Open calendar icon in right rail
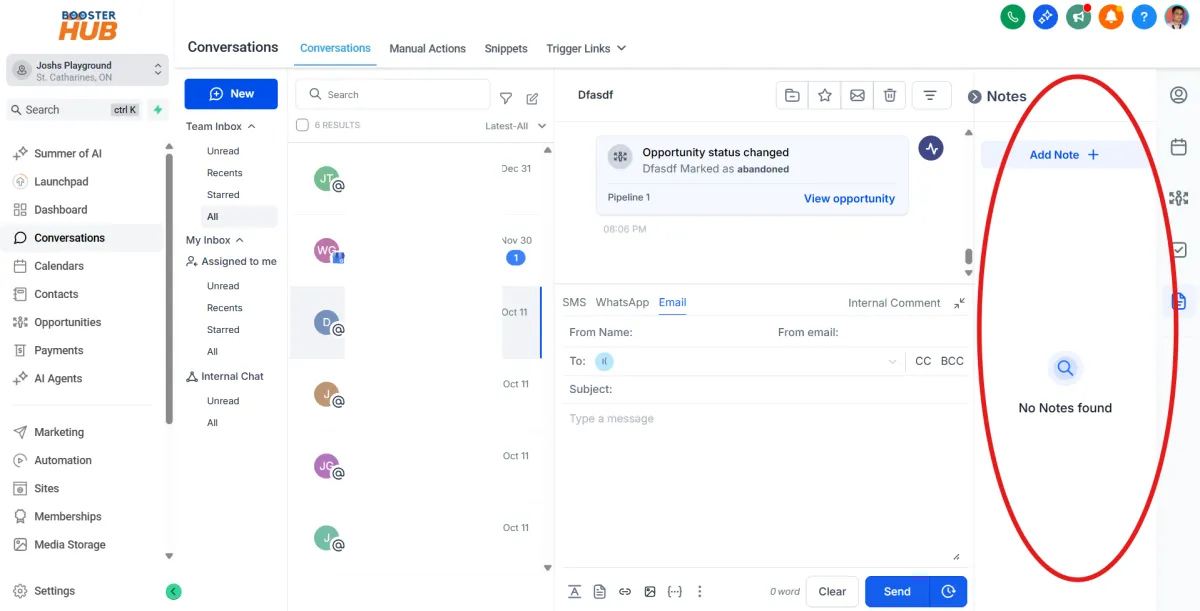 tap(1179, 147)
